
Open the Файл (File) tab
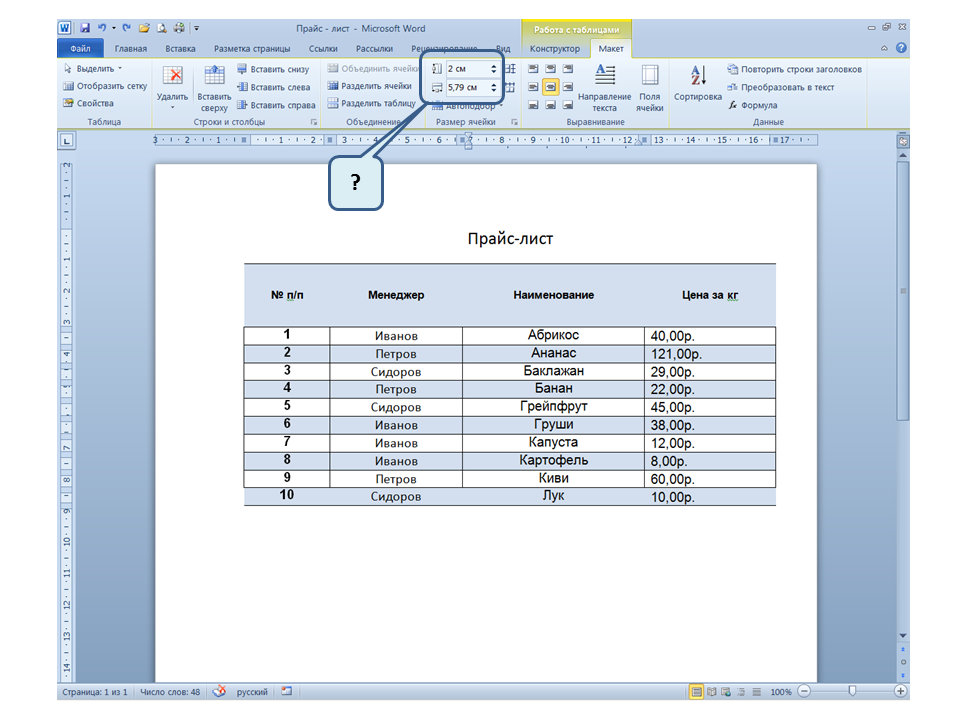81,48
